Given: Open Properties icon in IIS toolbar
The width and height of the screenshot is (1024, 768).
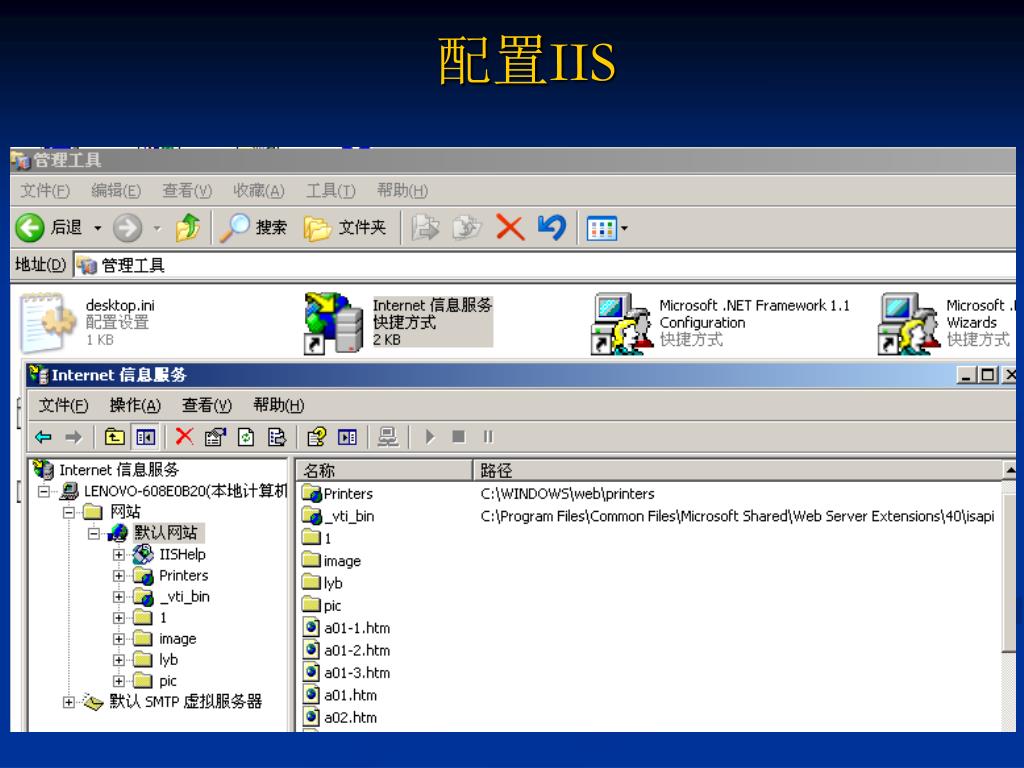Looking at the screenshot, I should coord(215,437).
